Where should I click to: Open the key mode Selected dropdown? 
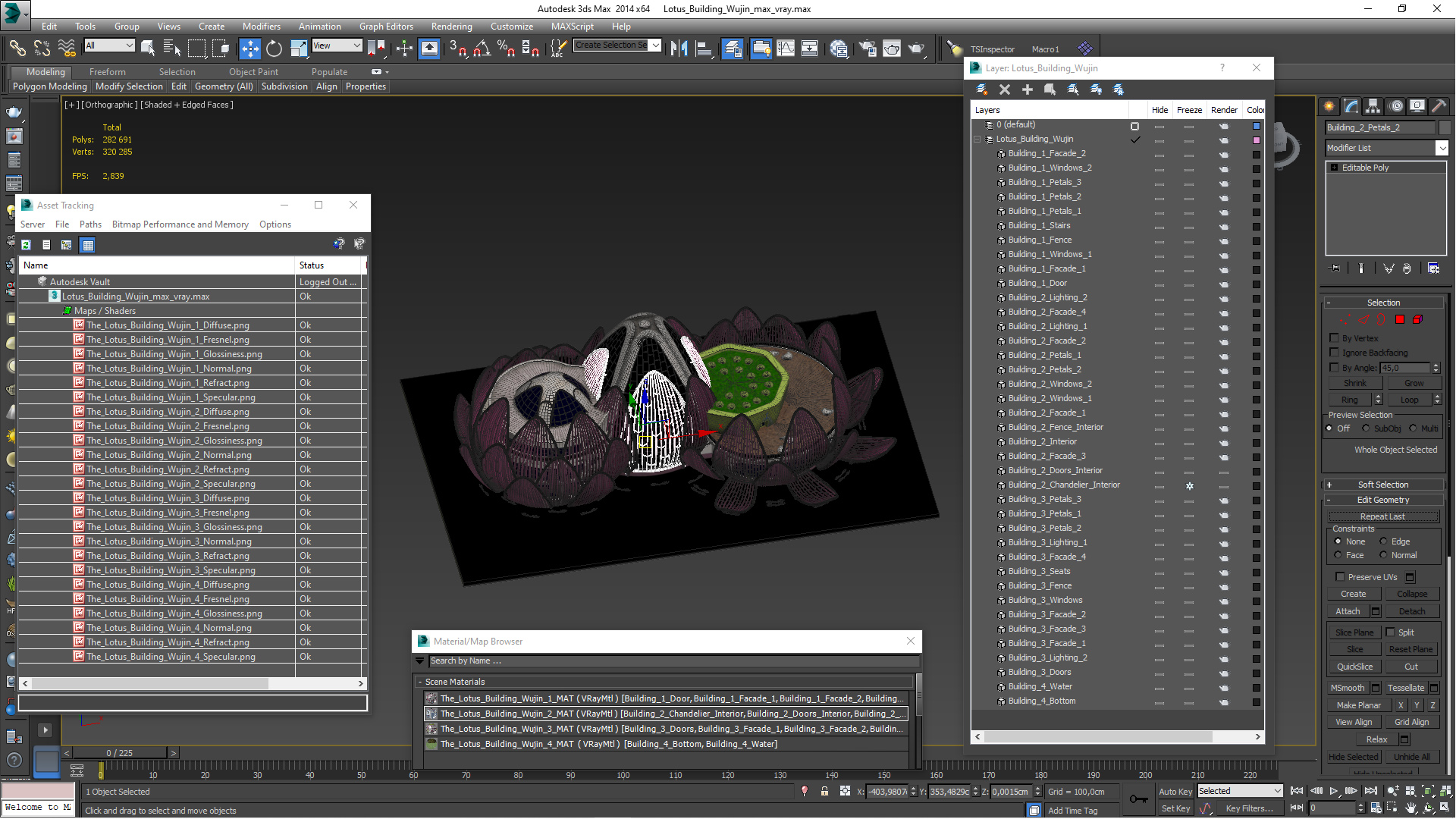[1240, 791]
